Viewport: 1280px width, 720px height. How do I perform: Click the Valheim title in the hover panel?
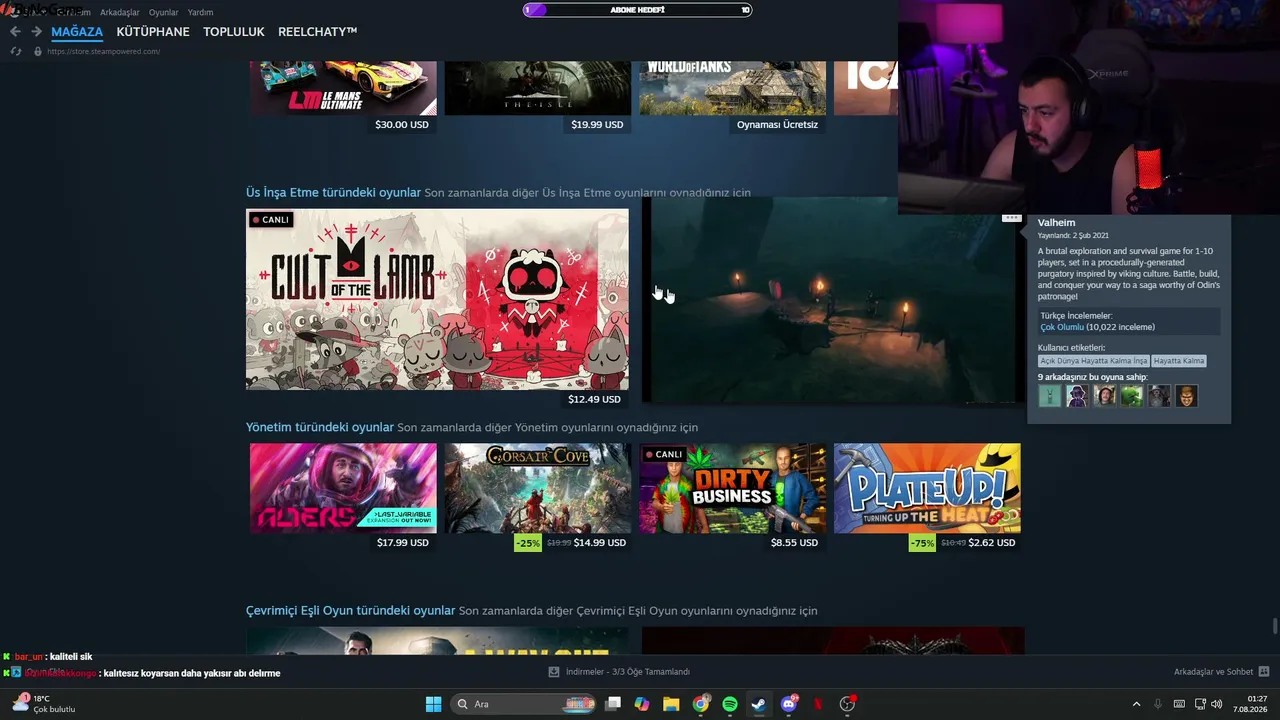click(1056, 223)
